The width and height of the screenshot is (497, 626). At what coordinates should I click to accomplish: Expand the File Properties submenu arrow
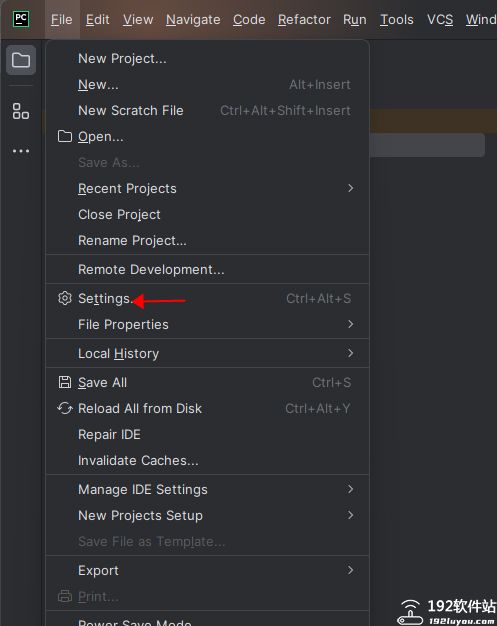350,324
